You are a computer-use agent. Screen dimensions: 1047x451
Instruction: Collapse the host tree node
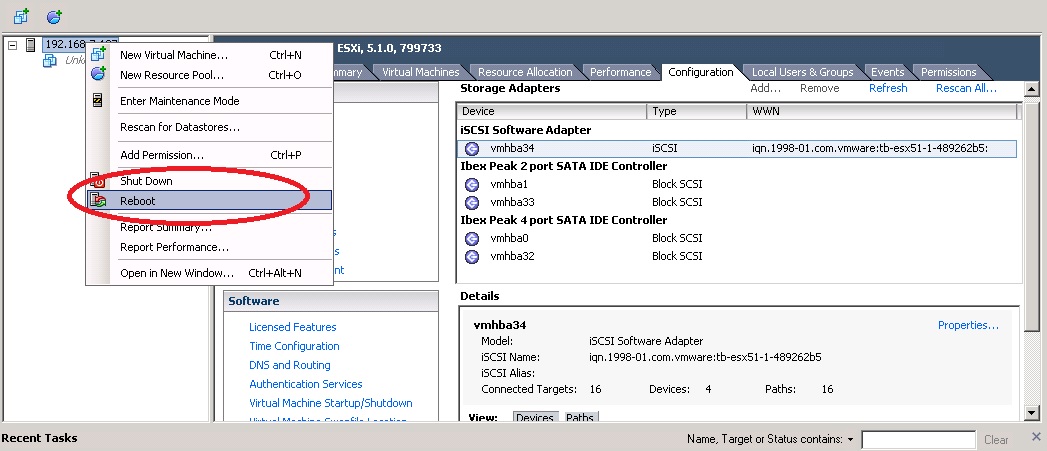(12, 45)
